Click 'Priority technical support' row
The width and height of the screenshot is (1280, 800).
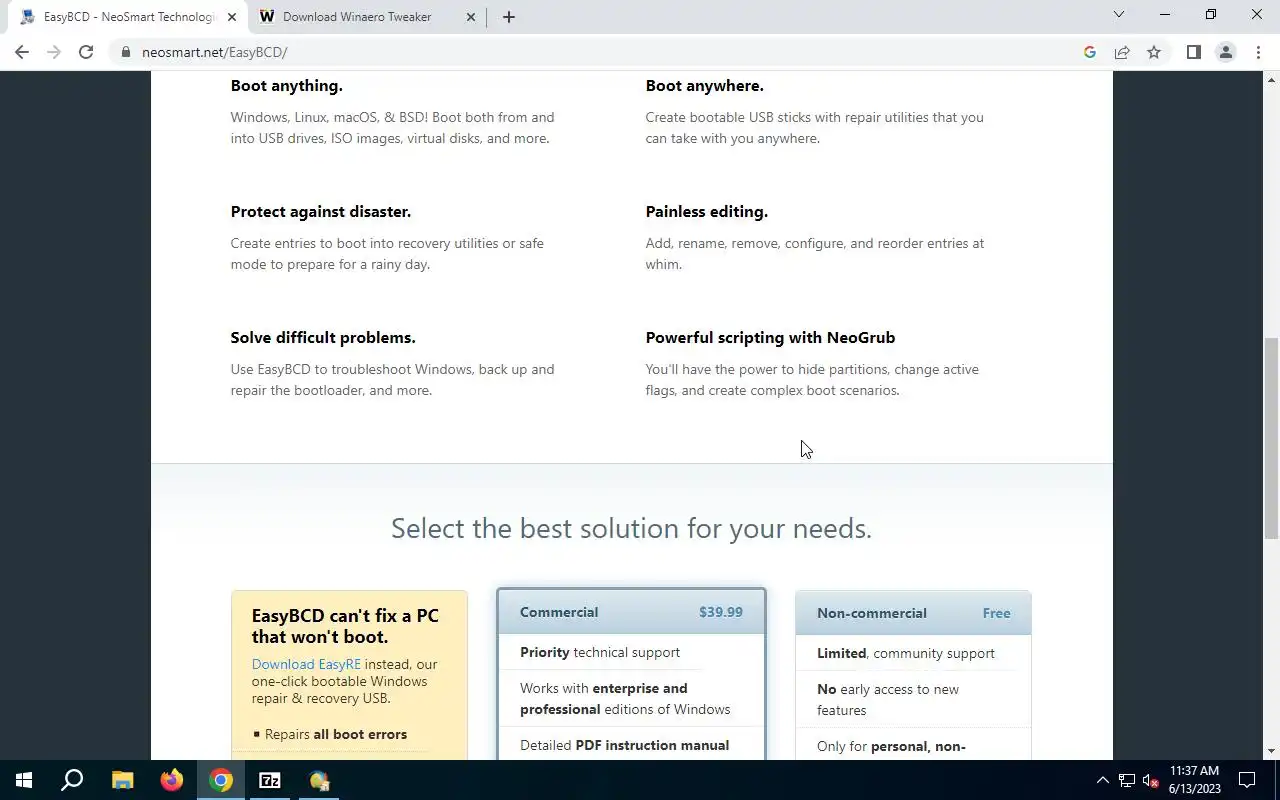point(600,652)
